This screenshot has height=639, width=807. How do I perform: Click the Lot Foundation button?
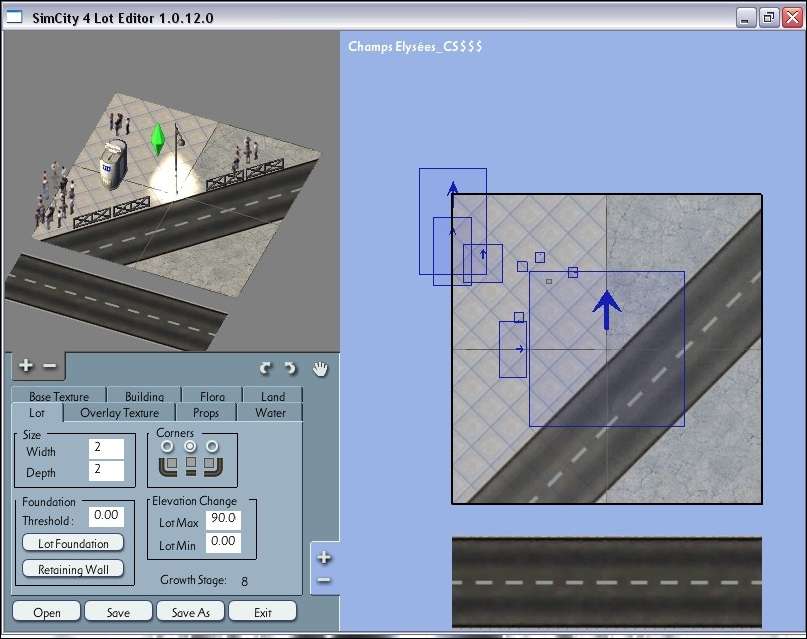(73, 543)
